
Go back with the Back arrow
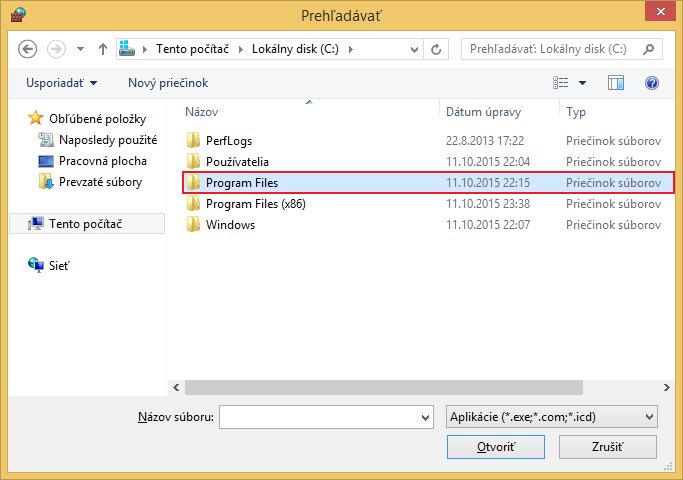point(27,49)
